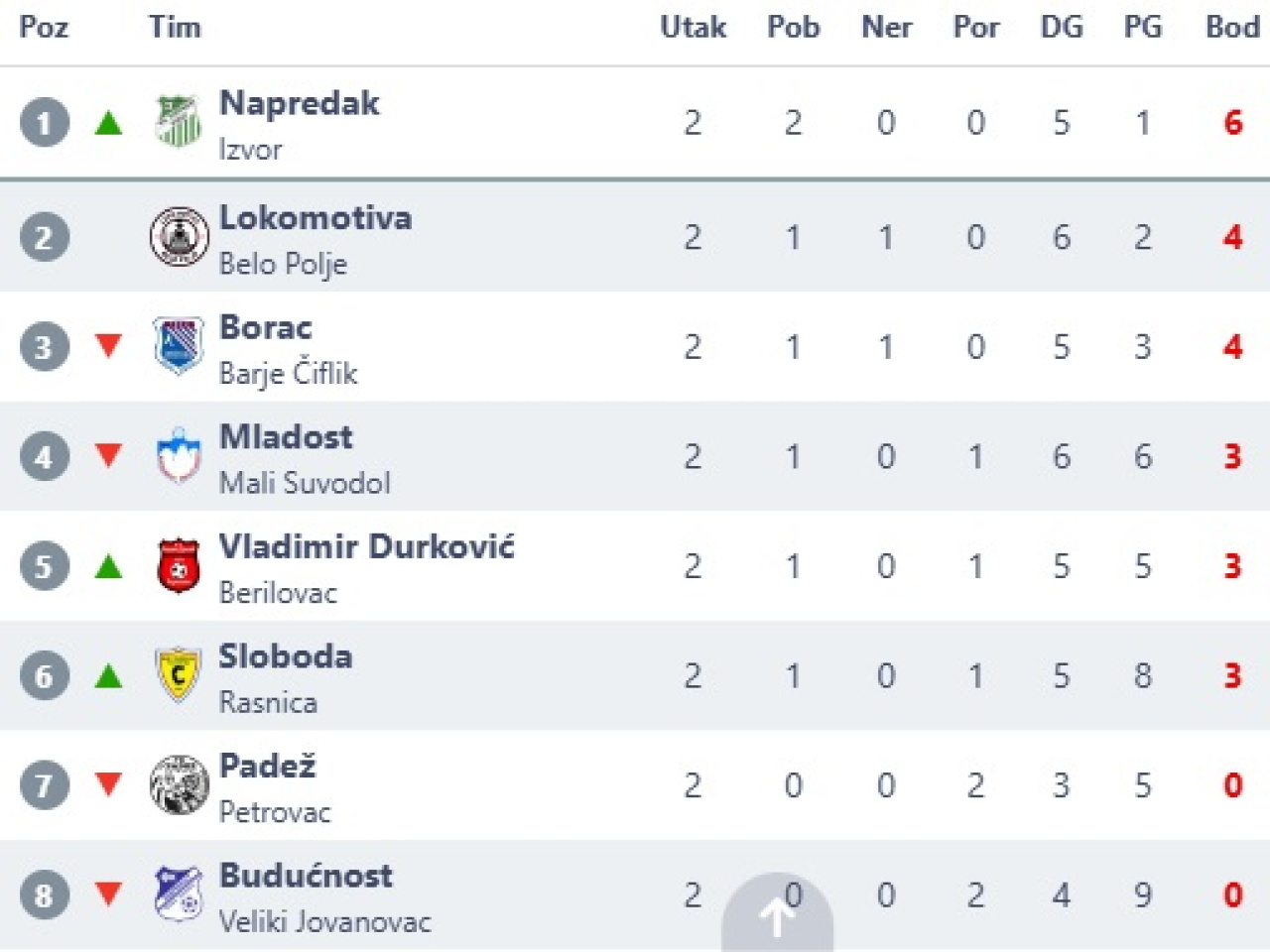Click the Mladost Mali Suvodol crest
Screen dimensions: 1270x952
179,456
